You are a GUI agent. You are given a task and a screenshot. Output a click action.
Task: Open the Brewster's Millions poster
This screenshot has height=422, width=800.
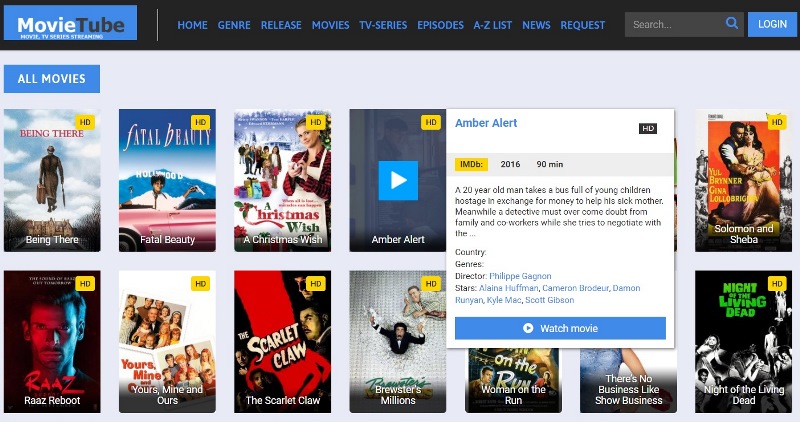(398, 341)
